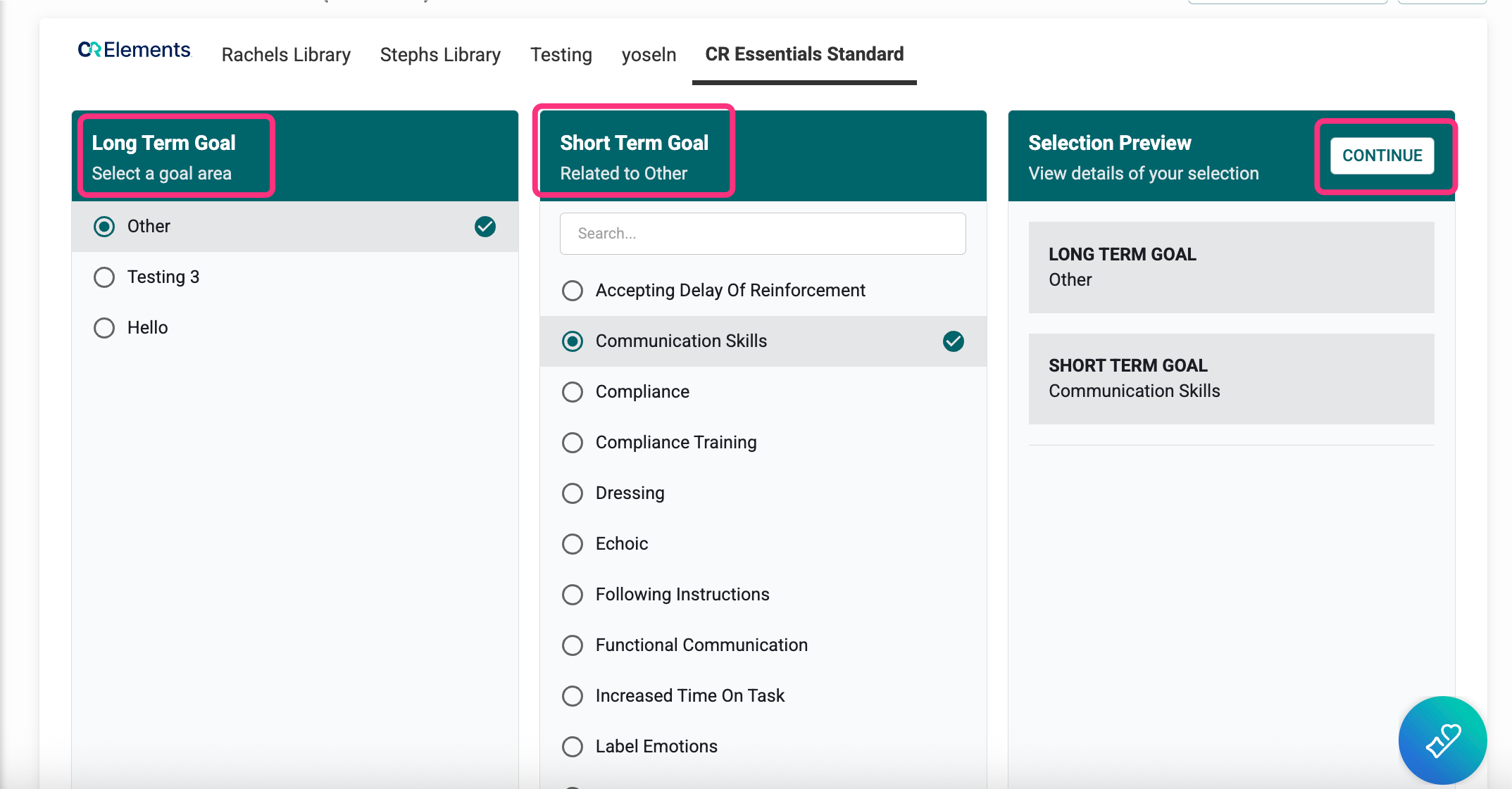The image size is (1512, 789).
Task: Click the 'Related to Other' subtitle
Action: tap(624, 174)
